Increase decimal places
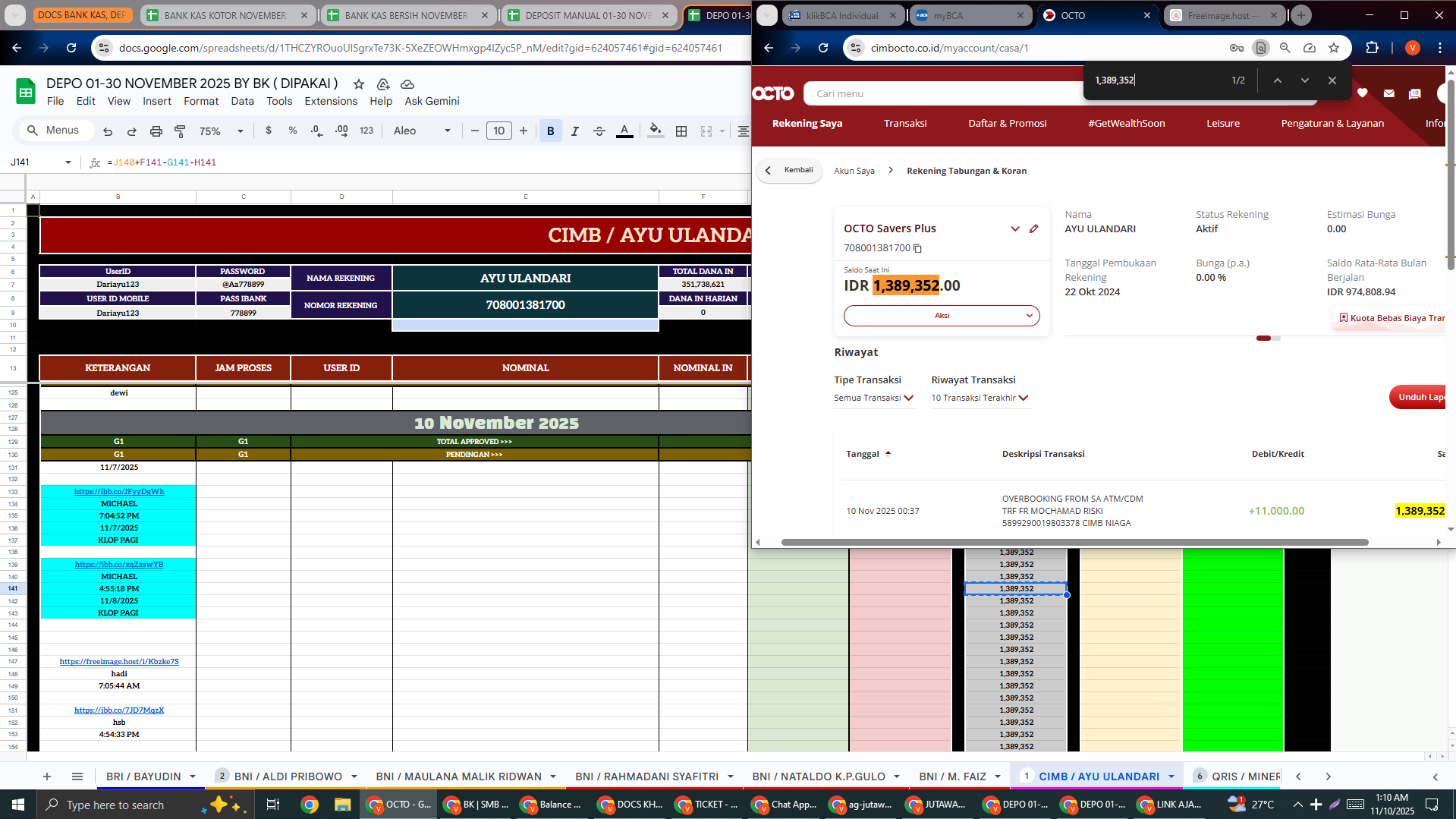Viewport: 1456px width, 819px height. [x=341, y=131]
